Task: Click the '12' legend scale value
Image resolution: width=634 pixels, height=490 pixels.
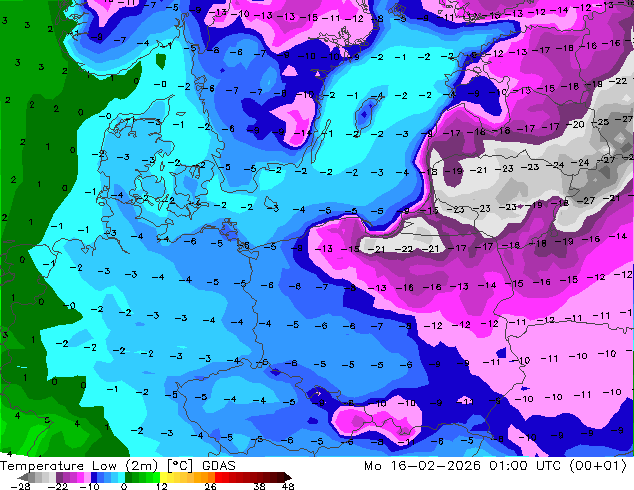Action: click(x=162, y=486)
